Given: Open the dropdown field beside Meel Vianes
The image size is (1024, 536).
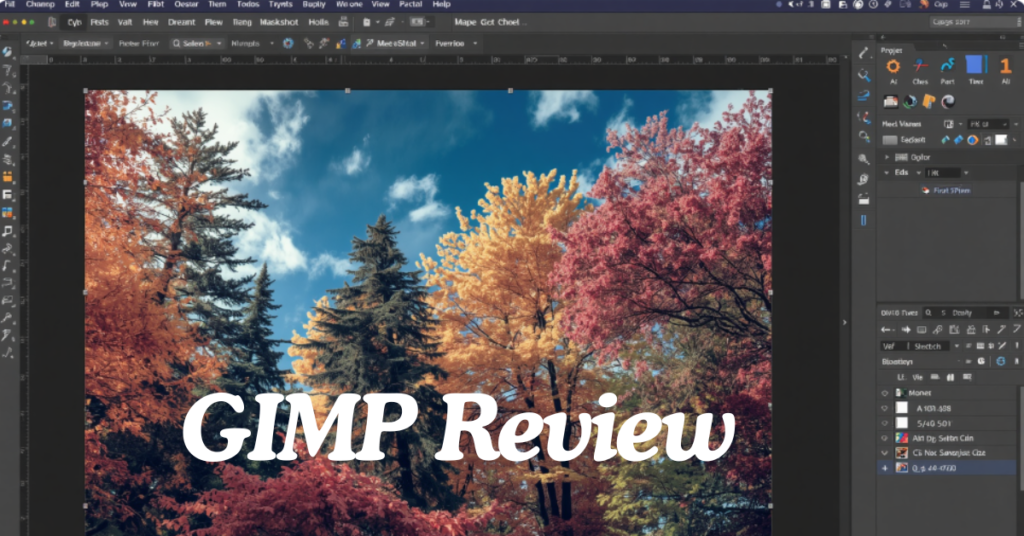Looking at the screenshot, I should click(x=987, y=124).
